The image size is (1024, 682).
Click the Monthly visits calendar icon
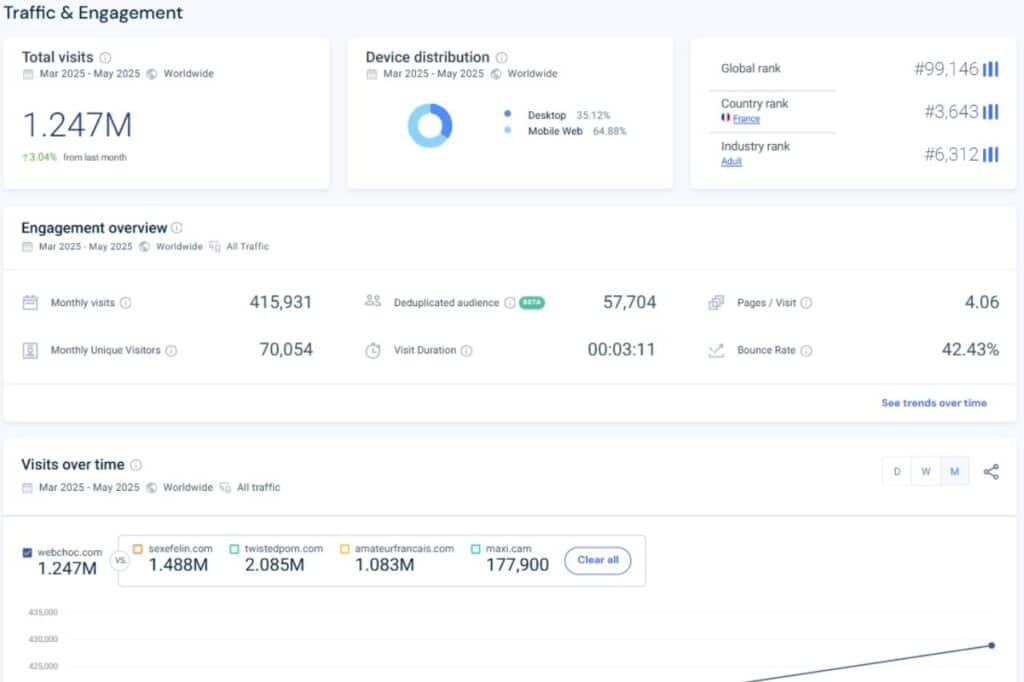30,302
